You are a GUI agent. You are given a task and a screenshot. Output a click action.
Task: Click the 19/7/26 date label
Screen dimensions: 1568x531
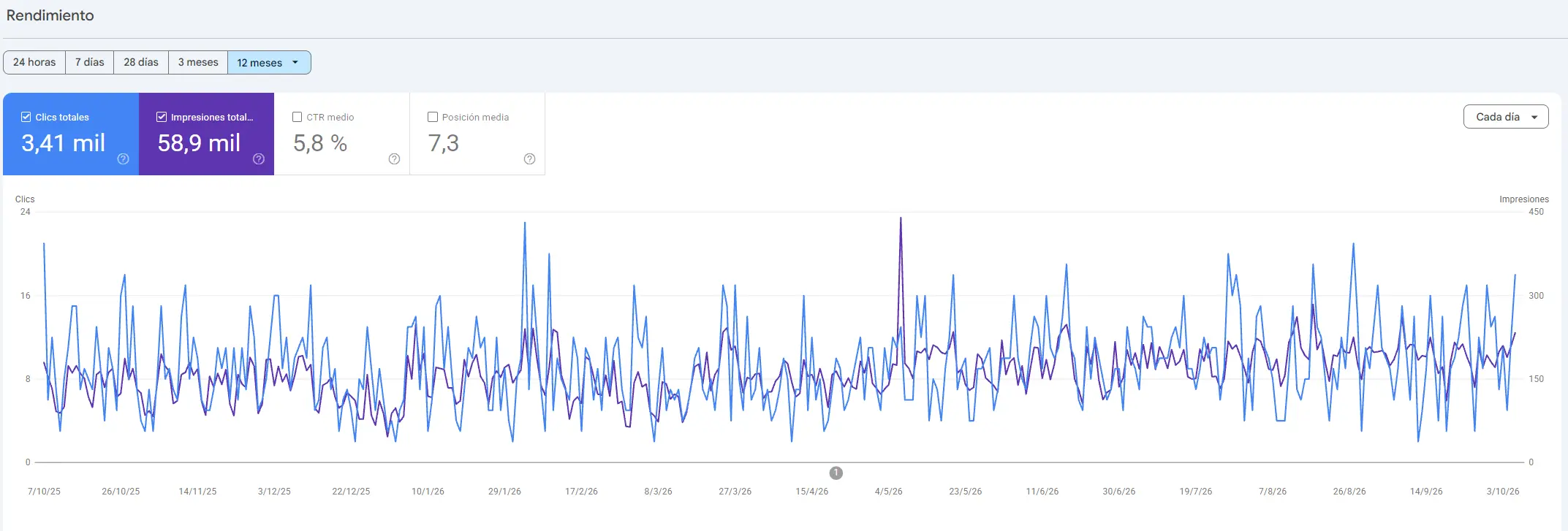tap(1196, 492)
